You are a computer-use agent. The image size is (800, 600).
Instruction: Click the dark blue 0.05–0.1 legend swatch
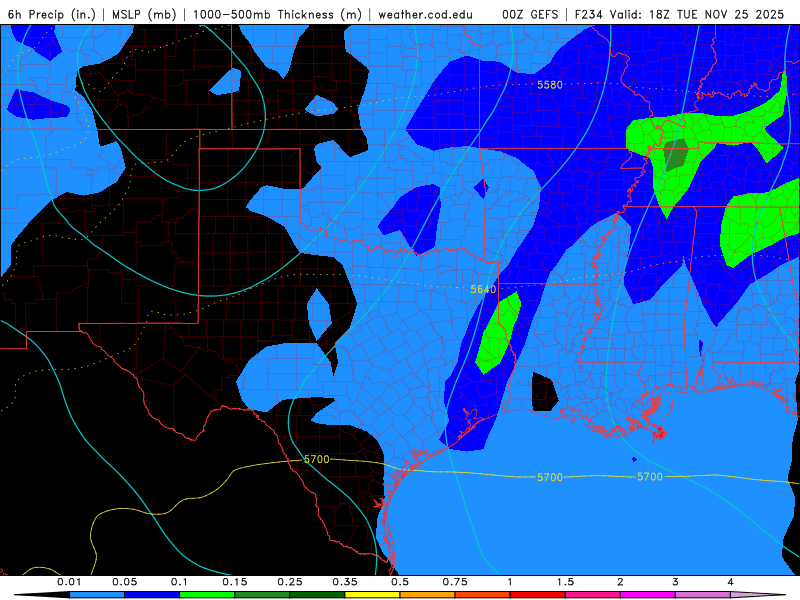pos(152,595)
